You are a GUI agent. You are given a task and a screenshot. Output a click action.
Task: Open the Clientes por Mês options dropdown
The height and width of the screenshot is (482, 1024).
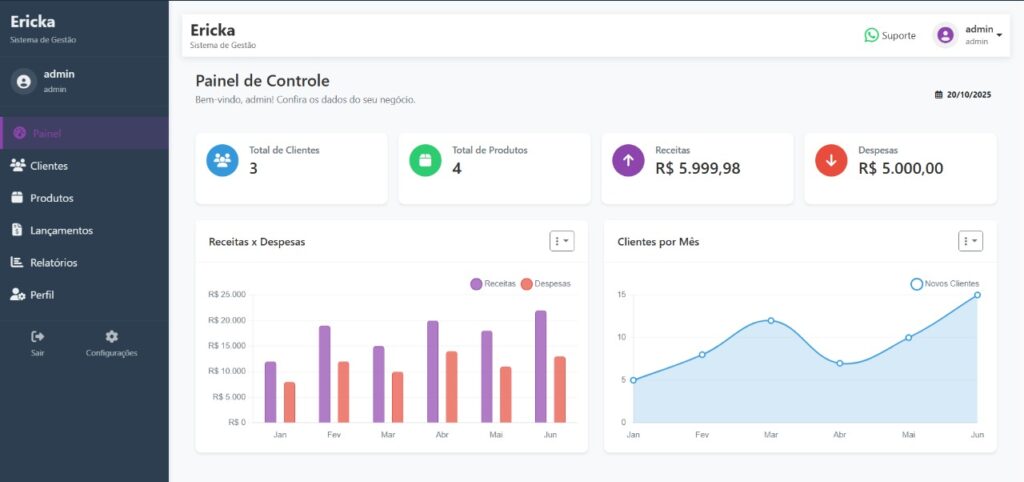click(x=970, y=241)
